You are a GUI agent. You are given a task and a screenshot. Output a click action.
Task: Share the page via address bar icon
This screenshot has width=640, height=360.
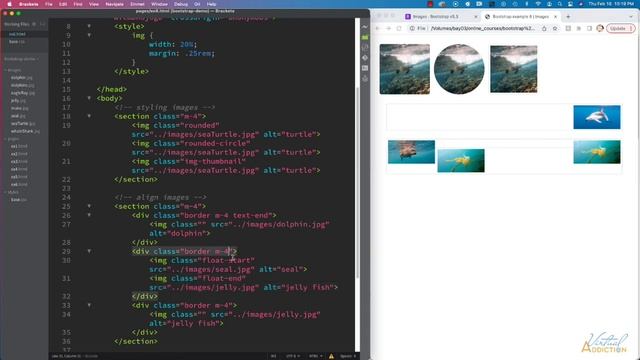(544, 28)
